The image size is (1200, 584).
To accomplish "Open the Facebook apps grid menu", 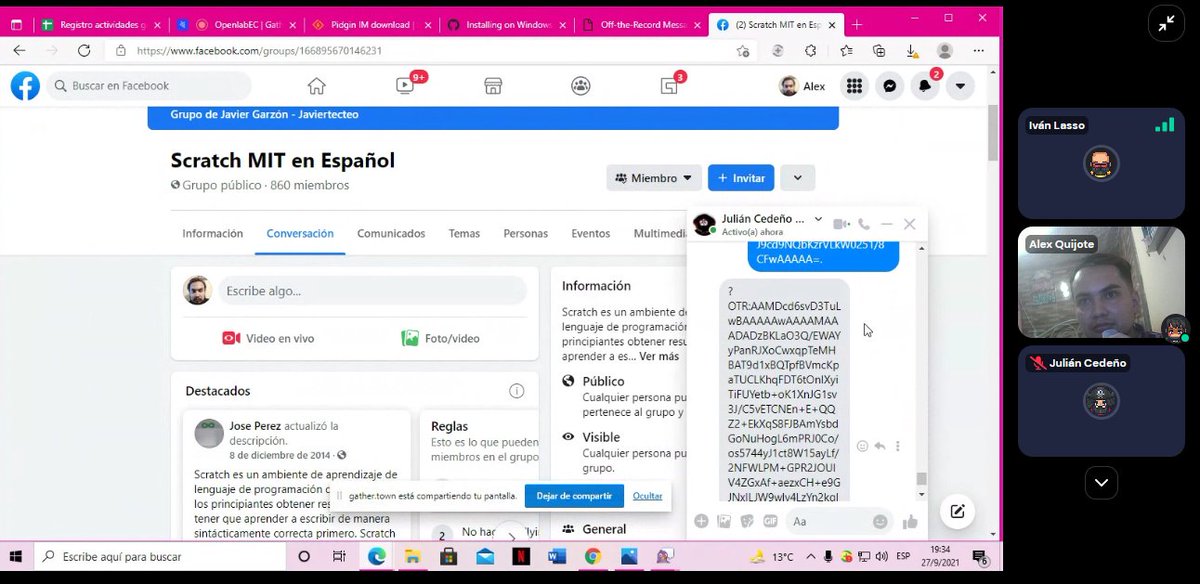I will [854, 86].
